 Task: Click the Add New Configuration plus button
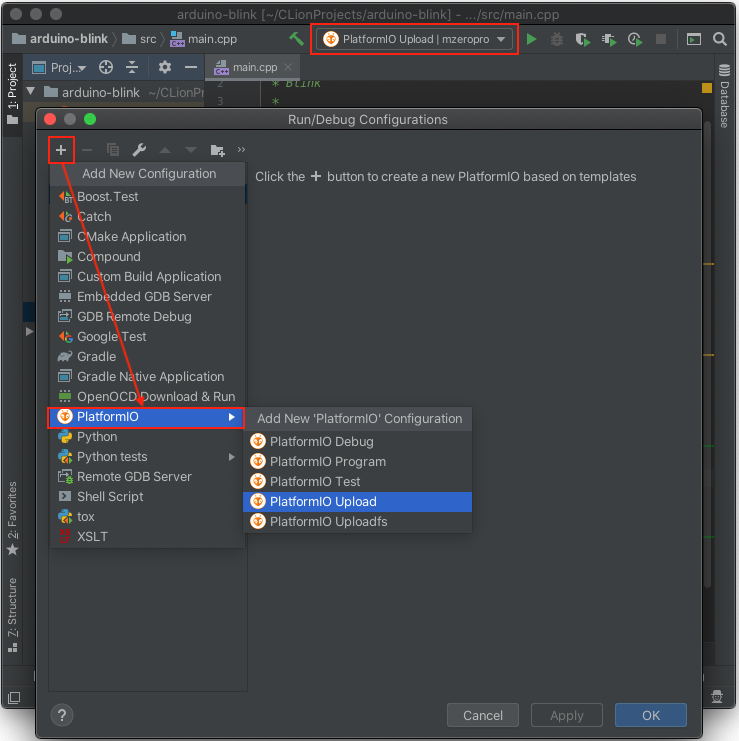pos(61,150)
